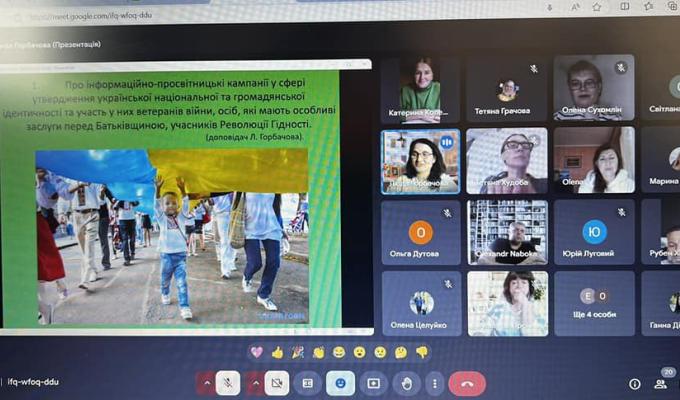Open the 'Ще 4 особи' more participants tile
Image resolution: width=680 pixels, height=400 pixels.
595,304
